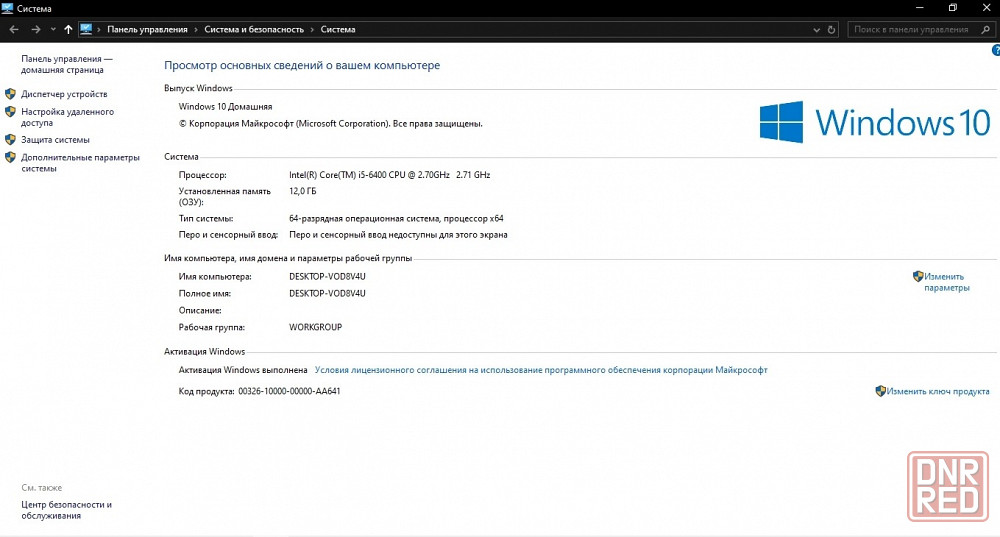
Task: Click the product code "00326-10000-00000-AA641"
Action: click(x=289, y=391)
